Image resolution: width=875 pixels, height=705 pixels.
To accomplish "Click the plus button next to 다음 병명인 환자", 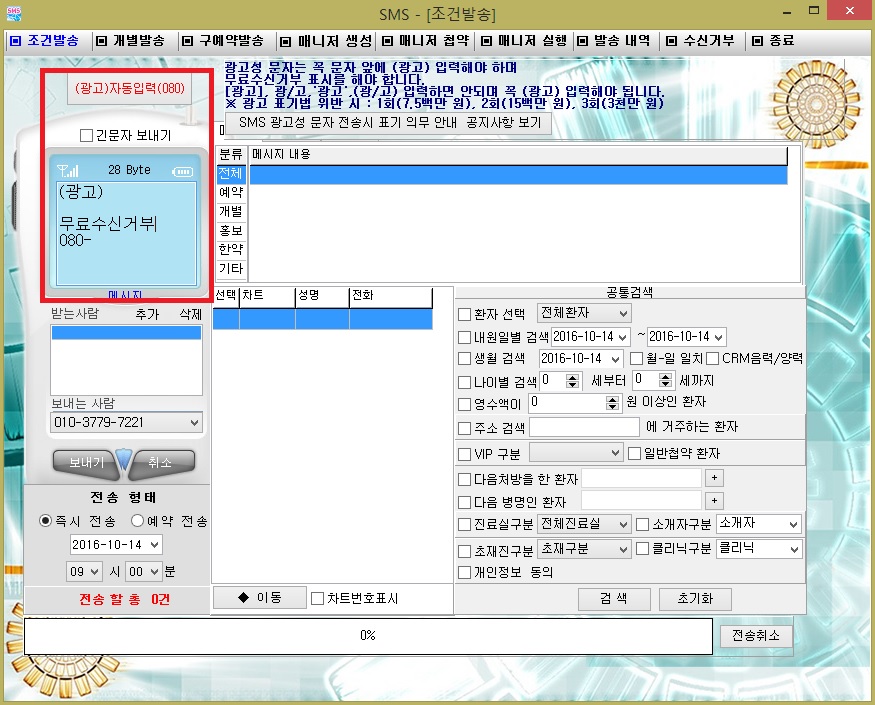I will point(714,502).
